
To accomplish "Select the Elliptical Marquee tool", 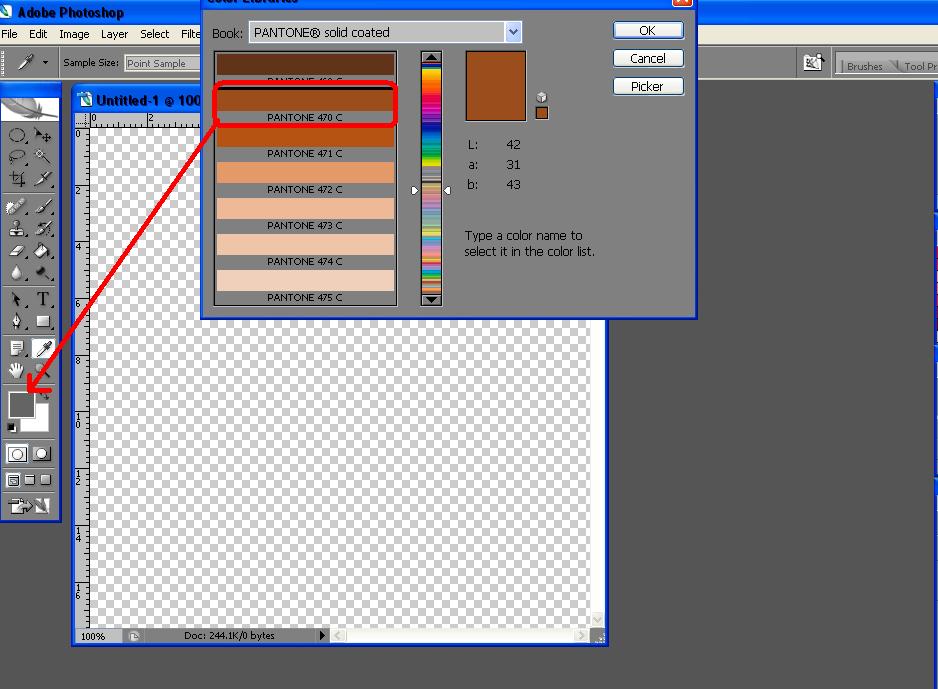I will 17,135.
